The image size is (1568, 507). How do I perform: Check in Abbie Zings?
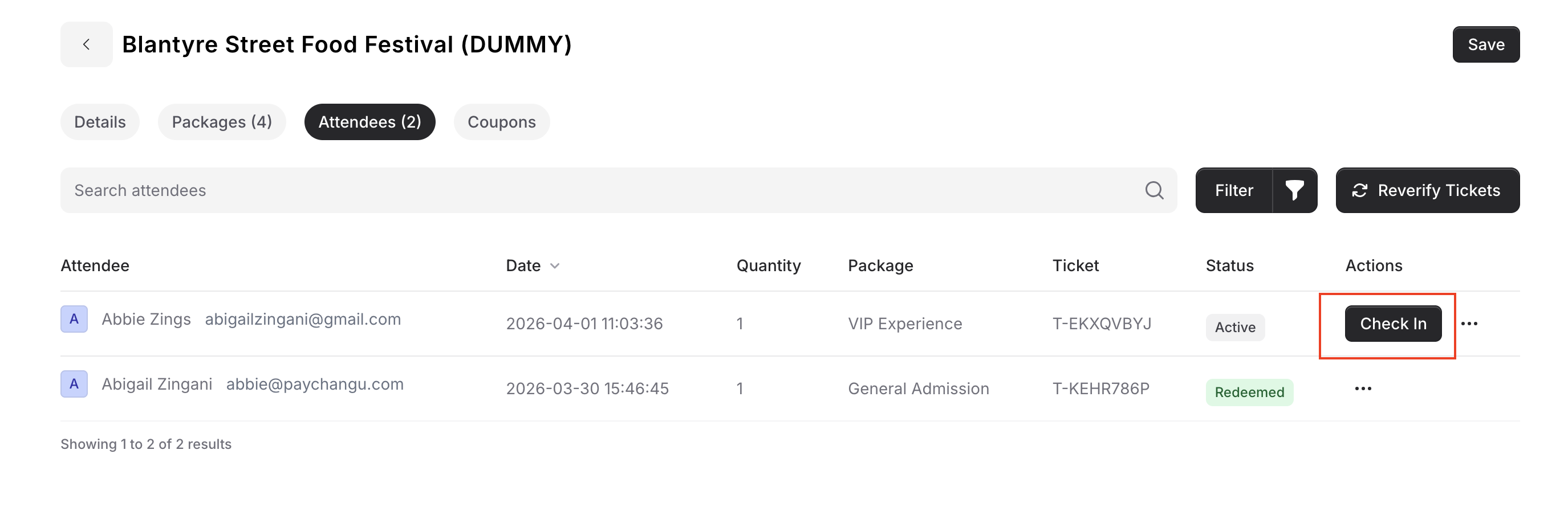pyautogui.click(x=1393, y=324)
